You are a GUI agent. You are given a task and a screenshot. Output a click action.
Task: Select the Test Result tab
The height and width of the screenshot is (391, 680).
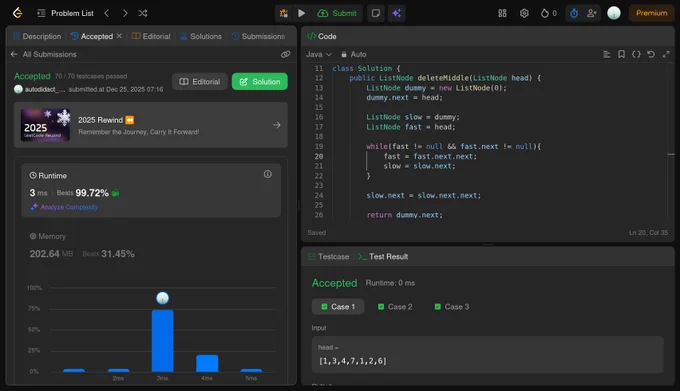coord(383,257)
